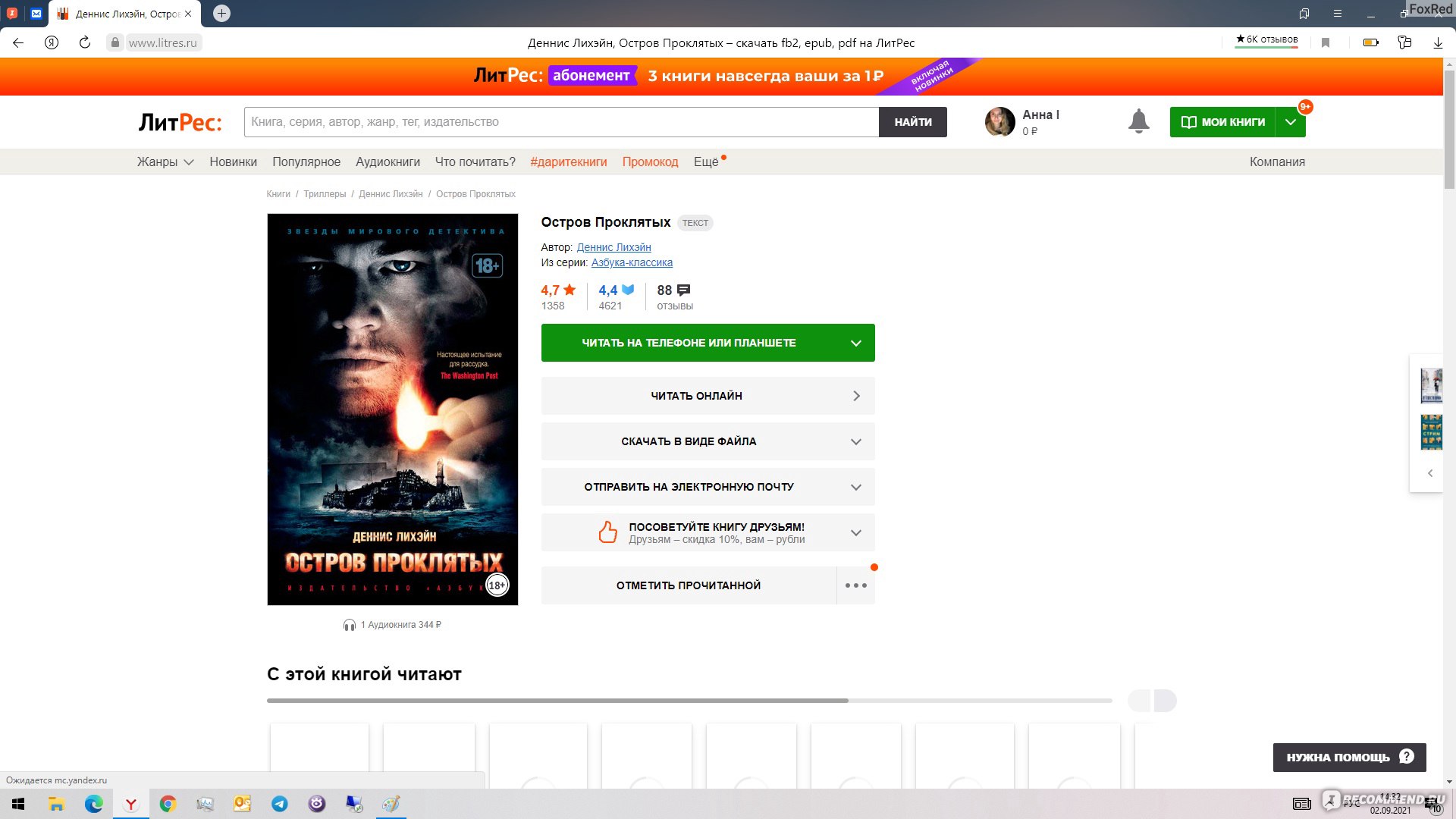Screen dimensions: 1456x819
Task: Open series link Азбука-классика
Action: [632, 262]
